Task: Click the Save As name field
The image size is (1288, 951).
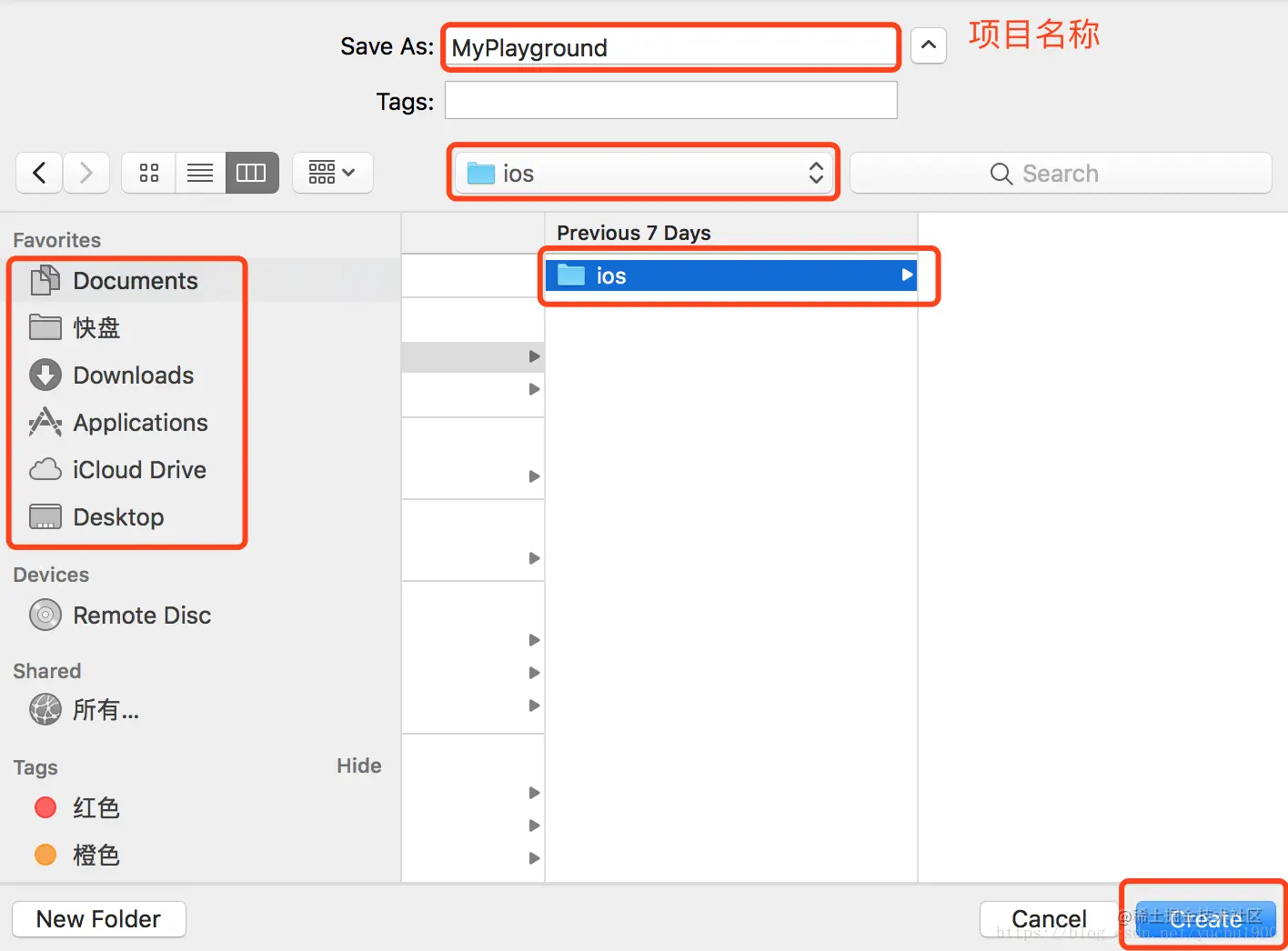Action: pyautogui.click(x=670, y=47)
